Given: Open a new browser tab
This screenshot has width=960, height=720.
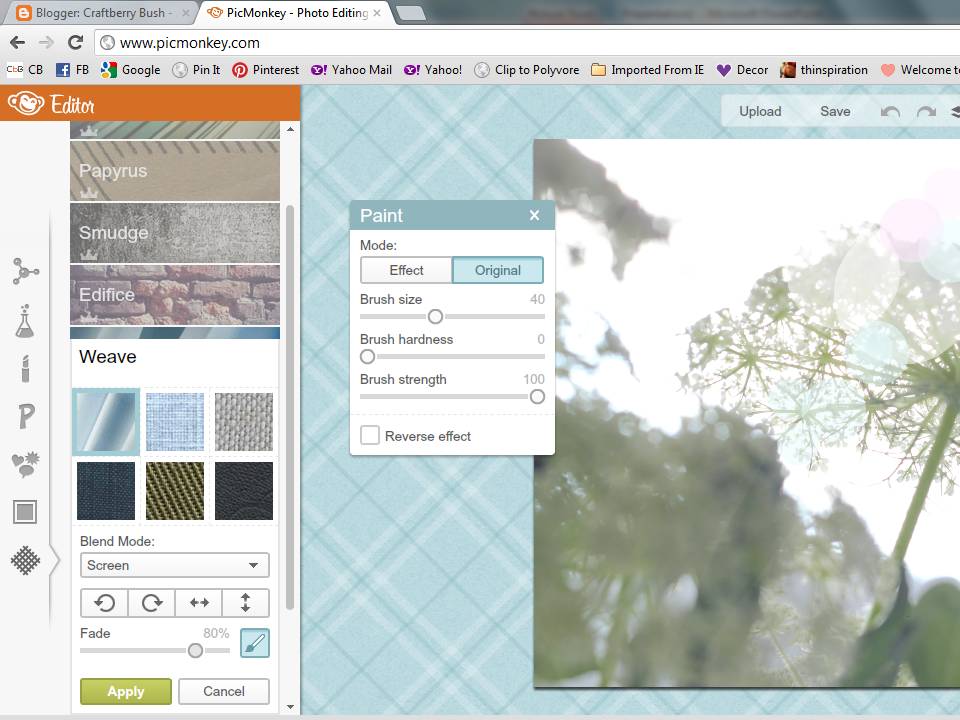Looking at the screenshot, I should [x=411, y=13].
